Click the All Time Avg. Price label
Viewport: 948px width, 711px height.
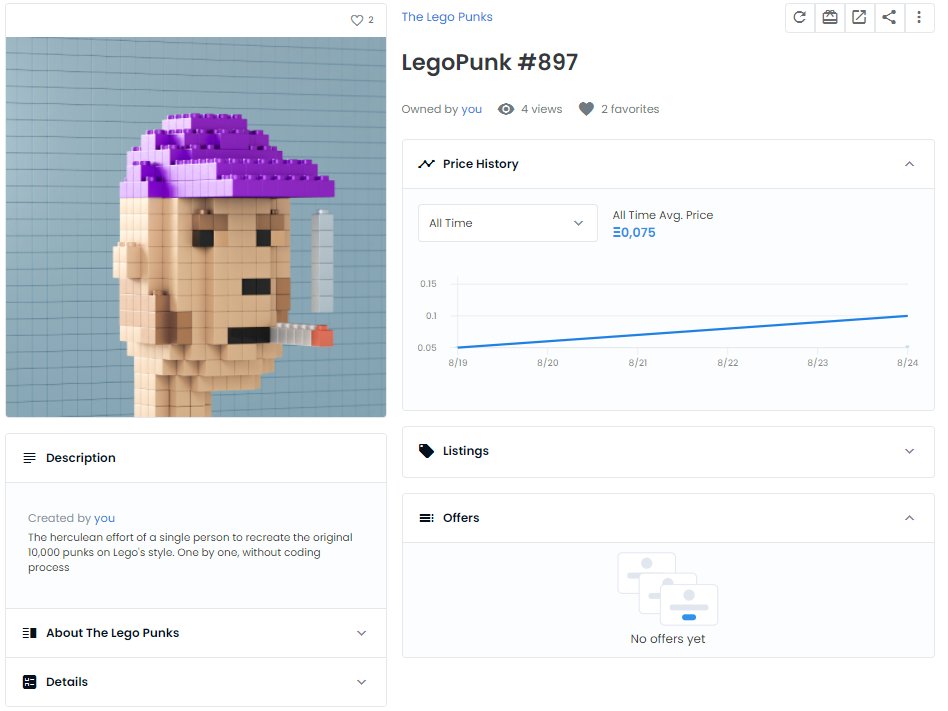(x=663, y=215)
